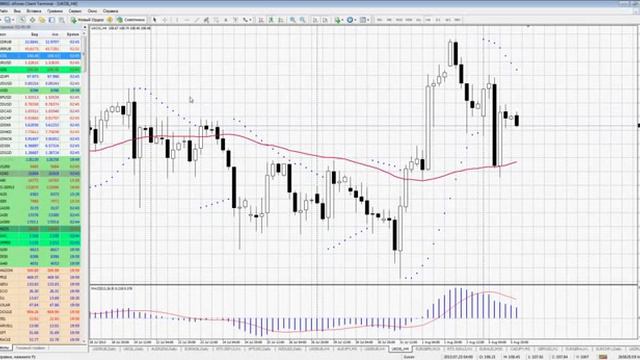
Task: Toggle chart auto scroll
Action: 316,20
